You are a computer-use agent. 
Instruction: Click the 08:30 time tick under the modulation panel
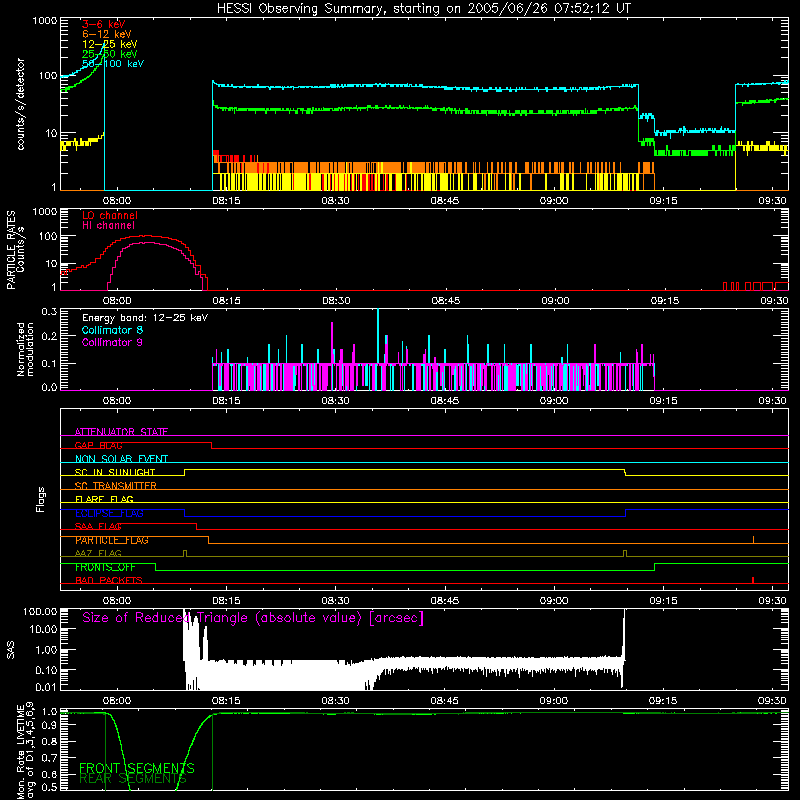[x=336, y=401]
